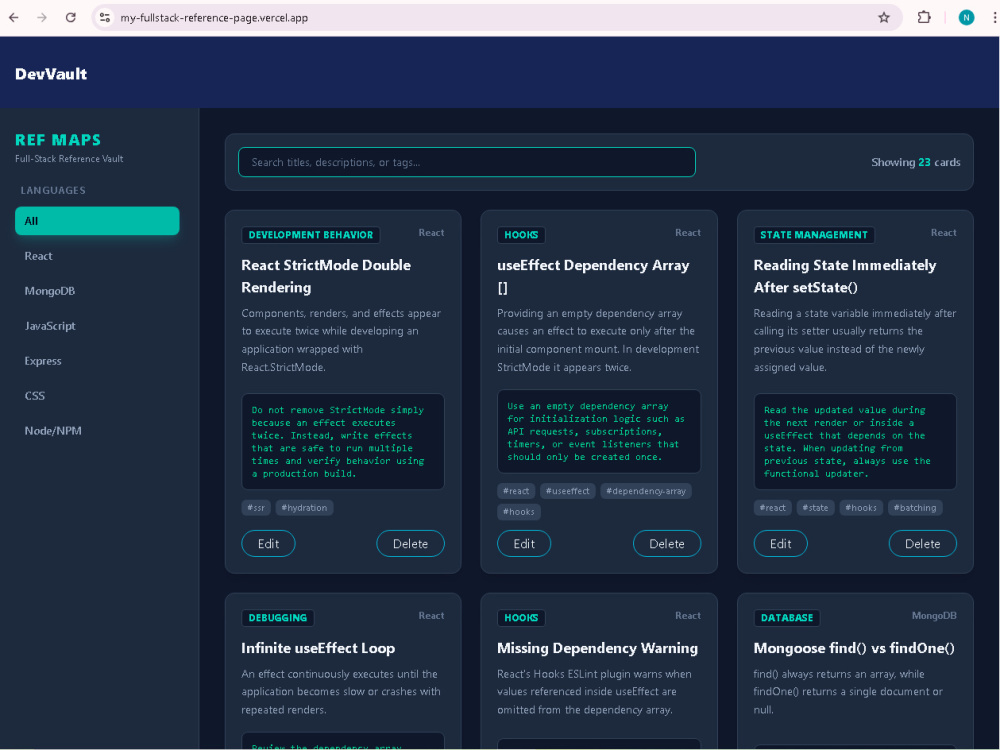
Task: Click the Missing Dependency Warning title
Action: point(598,649)
